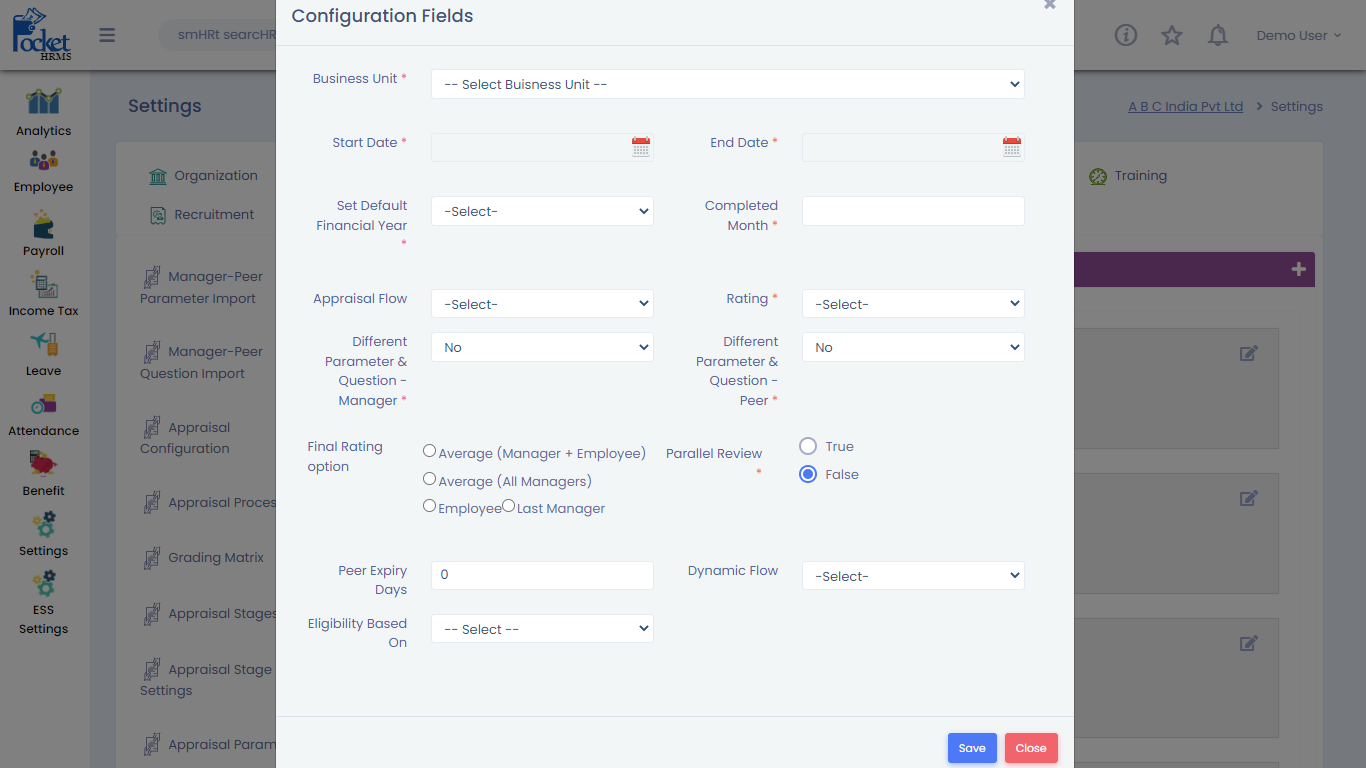Click the A B C India Pvt Ltd link

tap(1185, 107)
